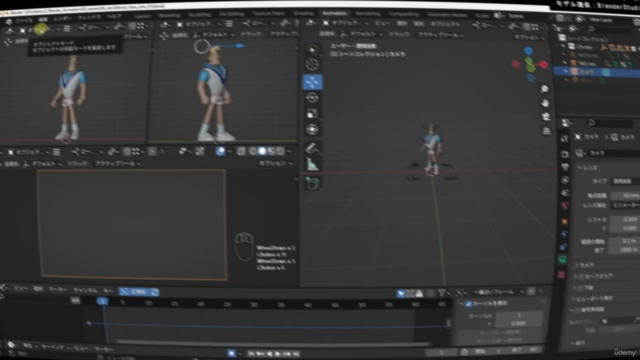640x360 pixels.
Task: Open Object Mode dropdown in right viewport header
Action: [345, 24]
